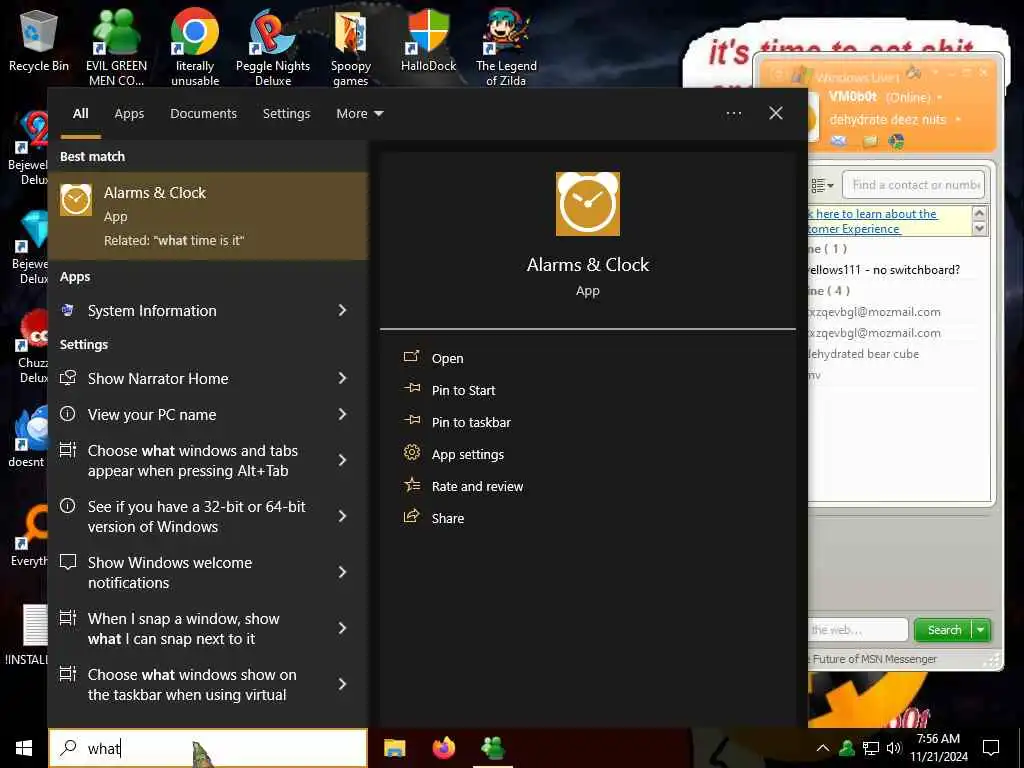Viewport: 1024px width, 768px height.
Task: Switch to the Settings search tab
Action: (x=287, y=114)
